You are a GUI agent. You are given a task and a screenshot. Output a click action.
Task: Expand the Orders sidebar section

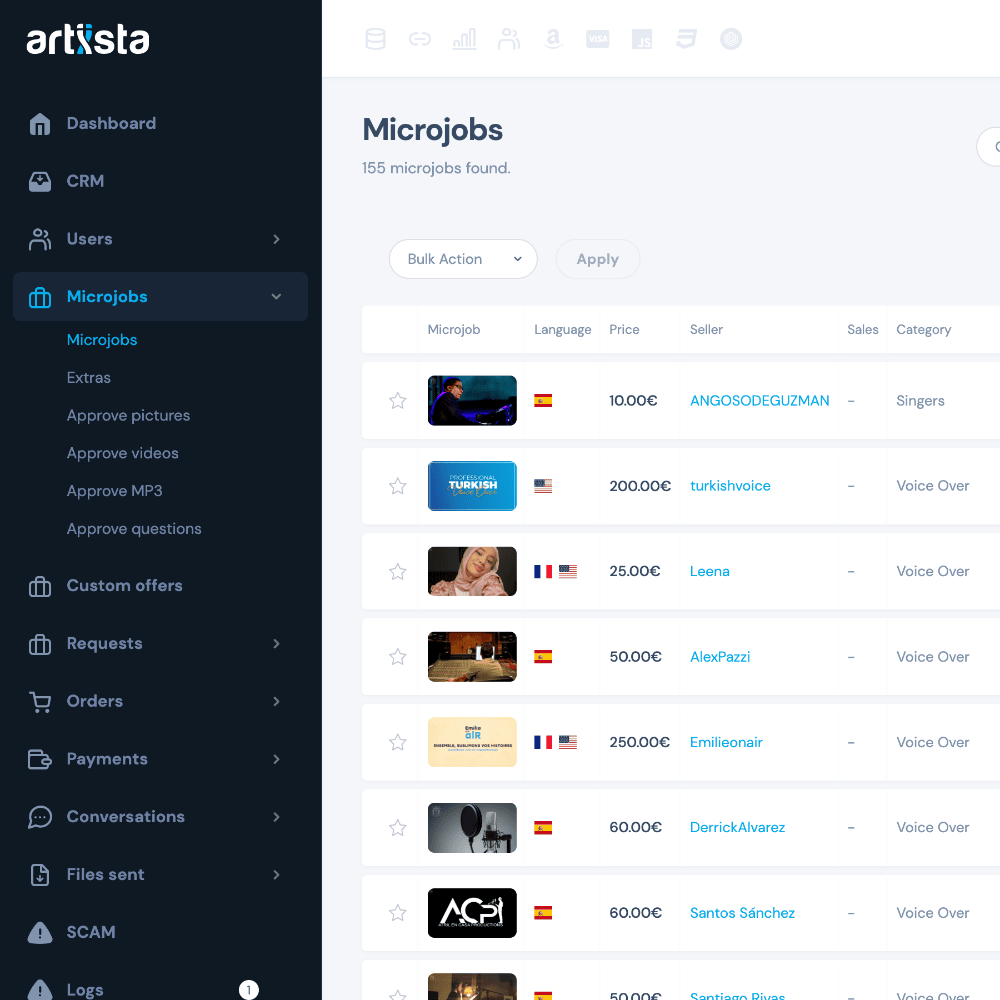pyautogui.click(x=276, y=701)
